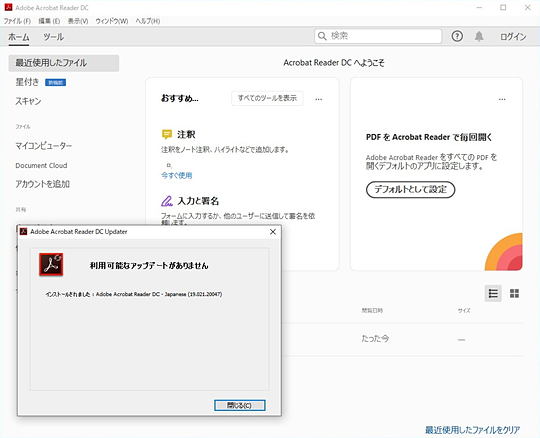Open the default app card three-dot menu
Image resolution: width=540 pixels, height=438 pixels.
pyautogui.click(x=502, y=100)
